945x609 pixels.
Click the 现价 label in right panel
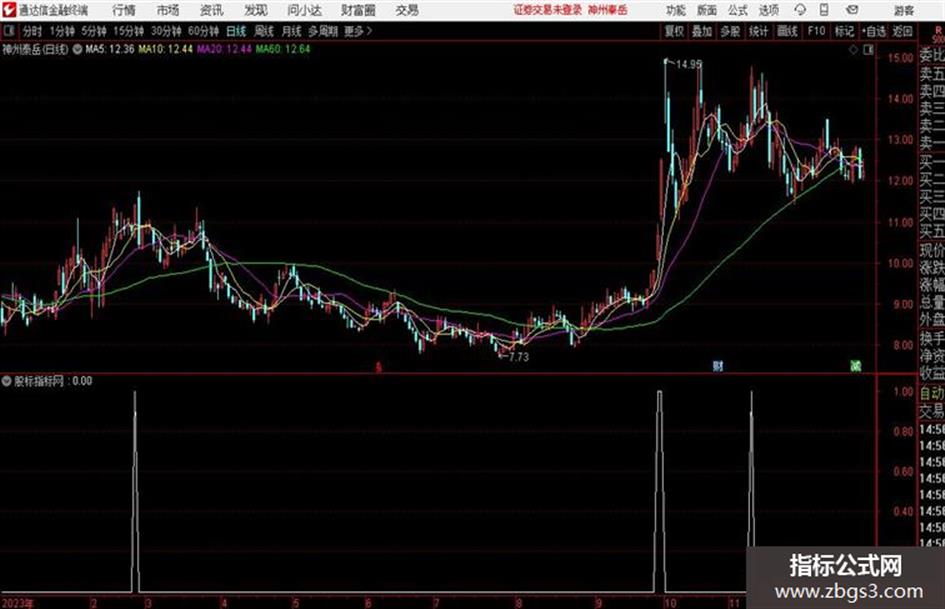pos(932,250)
